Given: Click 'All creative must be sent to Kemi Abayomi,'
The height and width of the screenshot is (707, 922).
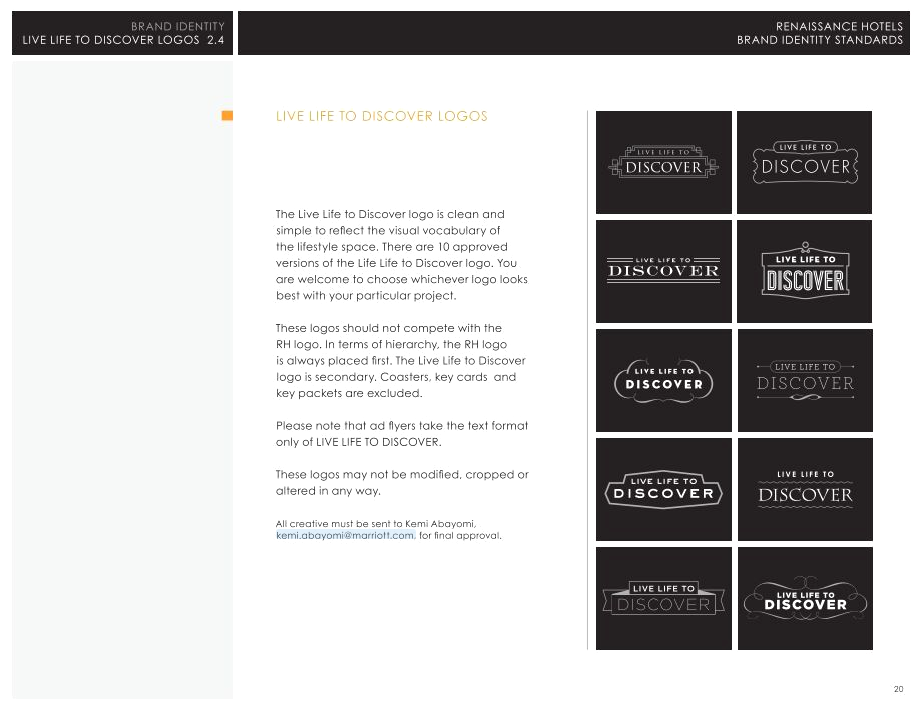Looking at the screenshot, I should click(376, 523).
